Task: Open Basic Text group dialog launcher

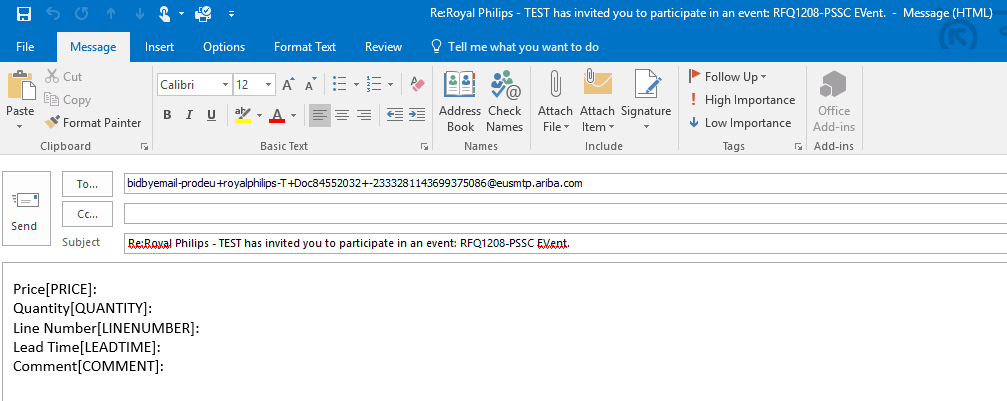Action: 425,147
